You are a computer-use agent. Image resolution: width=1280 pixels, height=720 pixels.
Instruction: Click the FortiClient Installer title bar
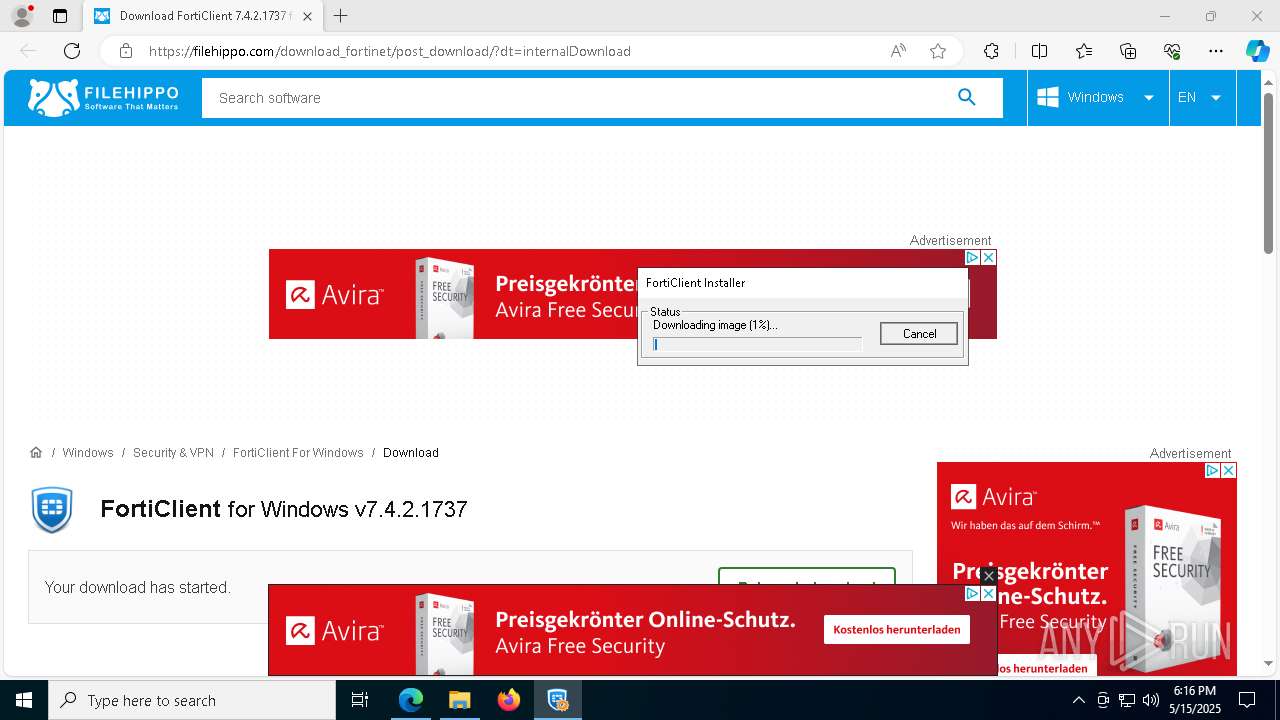tap(803, 283)
